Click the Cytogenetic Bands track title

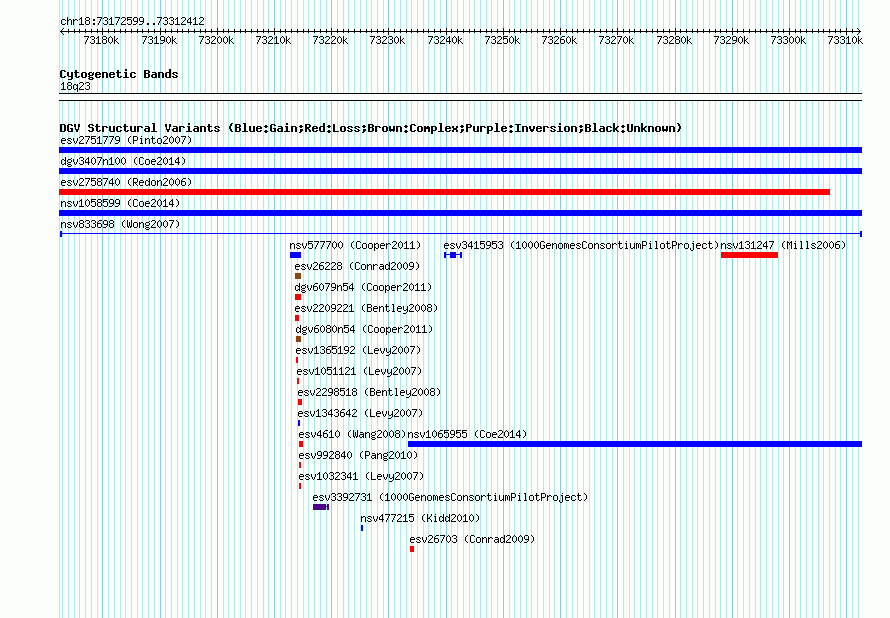tap(119, 74)
